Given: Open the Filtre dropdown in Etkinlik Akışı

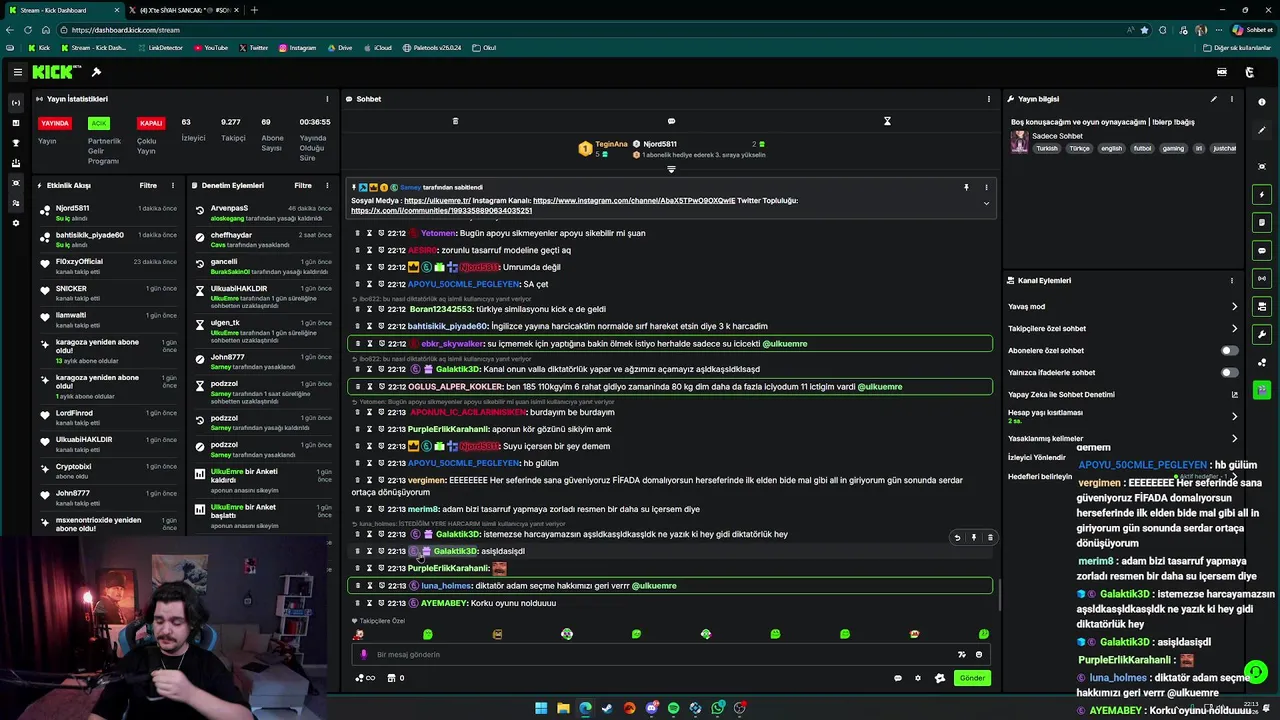Looking at the screenshot, I should point(148,185).
